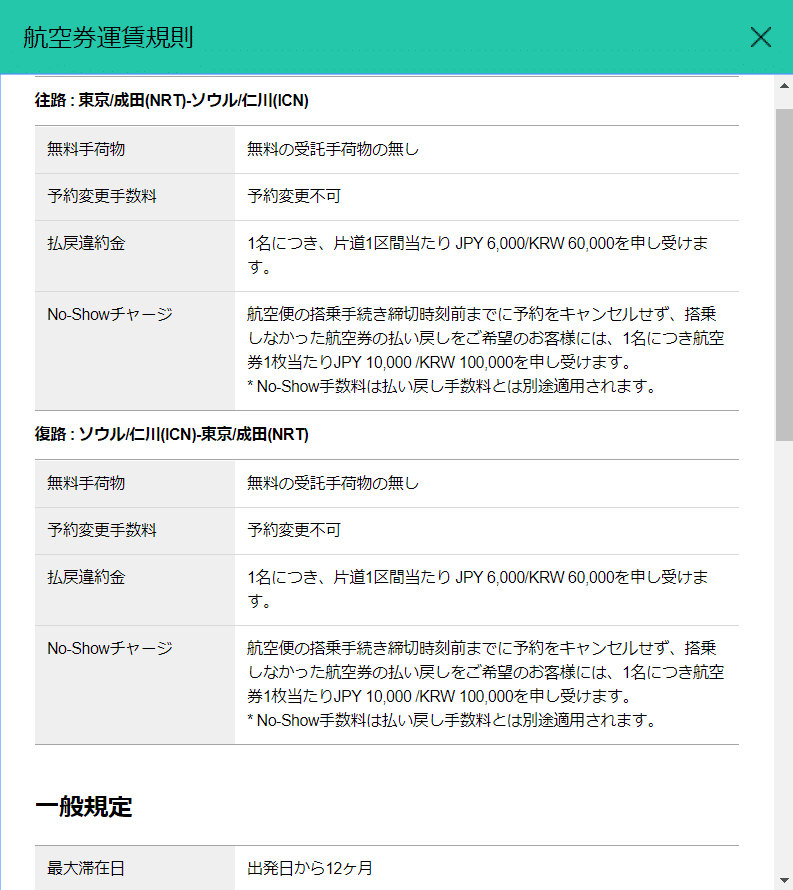This screenshot has height=890, width=793.
Task: Click 予約変更手数料 label in the 往路 table
Action: click(x=102, y=196)
